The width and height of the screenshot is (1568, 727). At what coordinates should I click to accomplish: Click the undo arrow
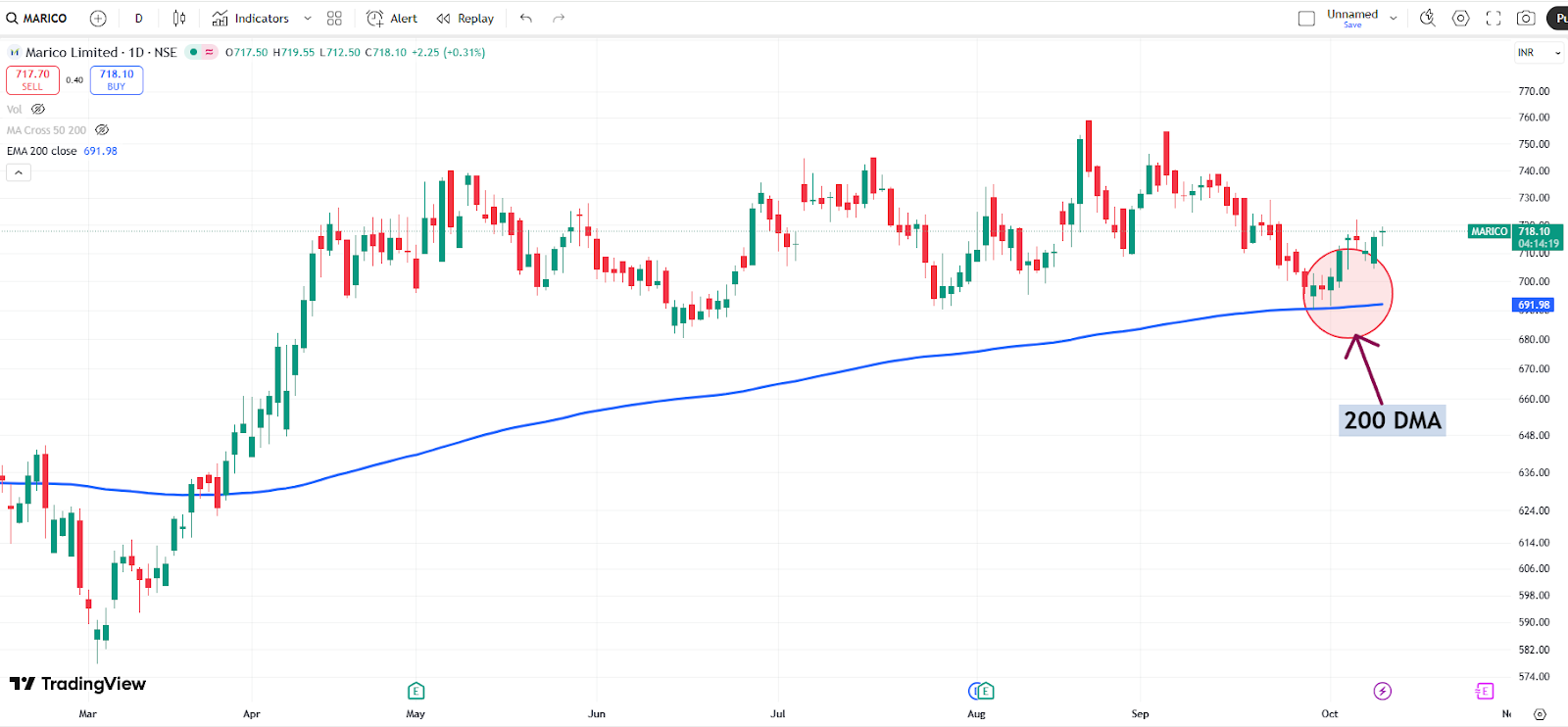click(x=526, y=19)
